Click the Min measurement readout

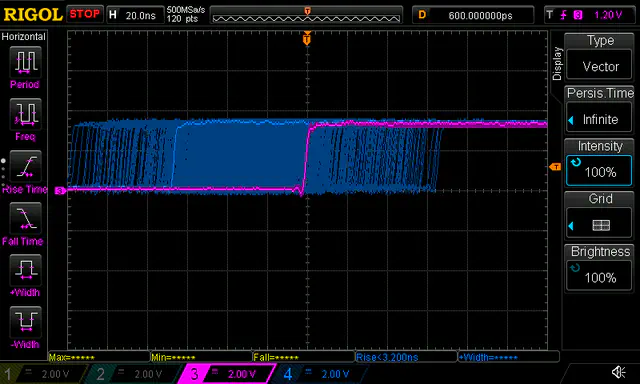(x=201, y=357)
